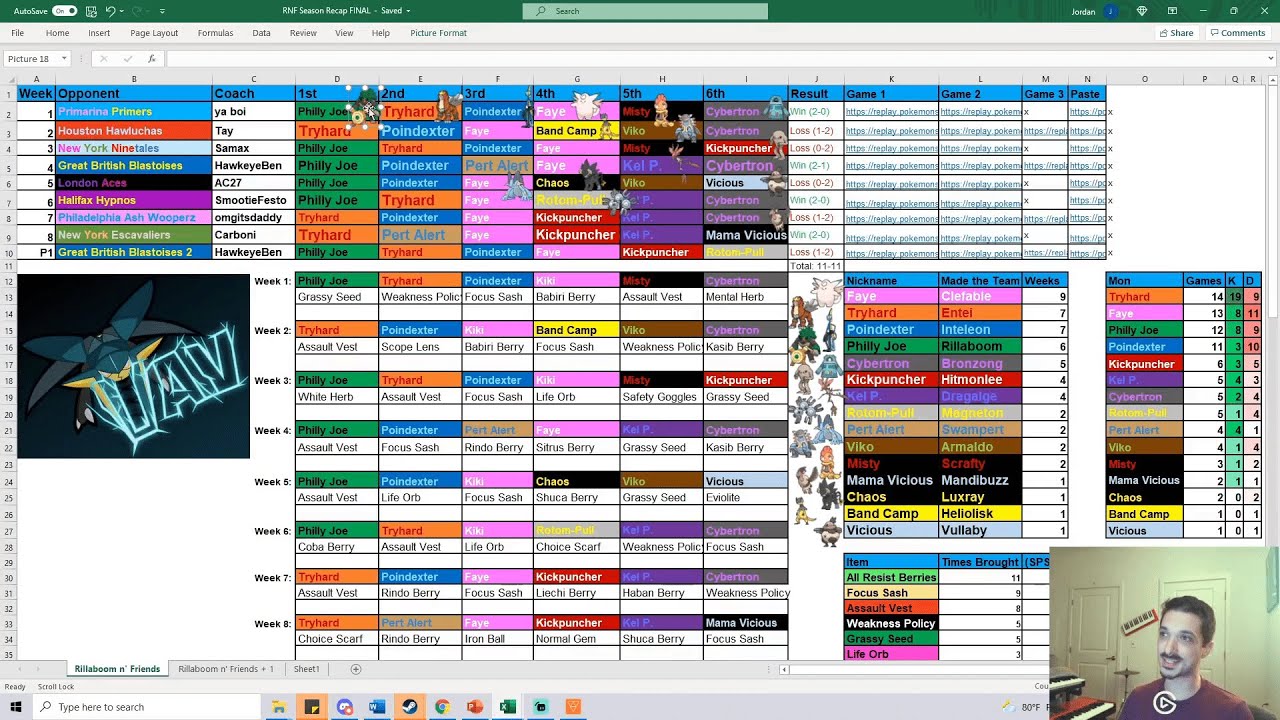Toggle the AutoSave switch

64,11
